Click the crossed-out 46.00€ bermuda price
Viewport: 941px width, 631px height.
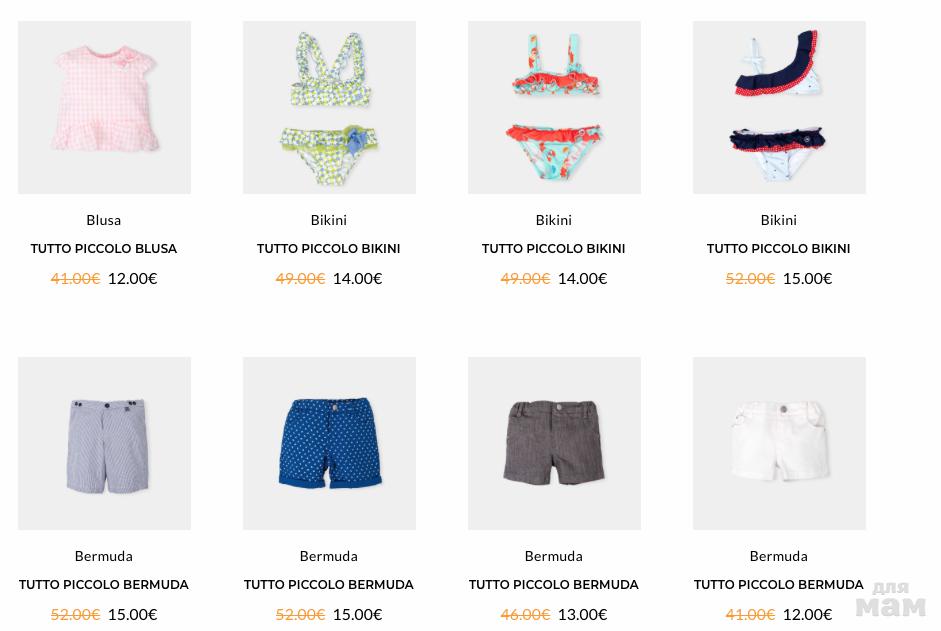pos(525,615)
